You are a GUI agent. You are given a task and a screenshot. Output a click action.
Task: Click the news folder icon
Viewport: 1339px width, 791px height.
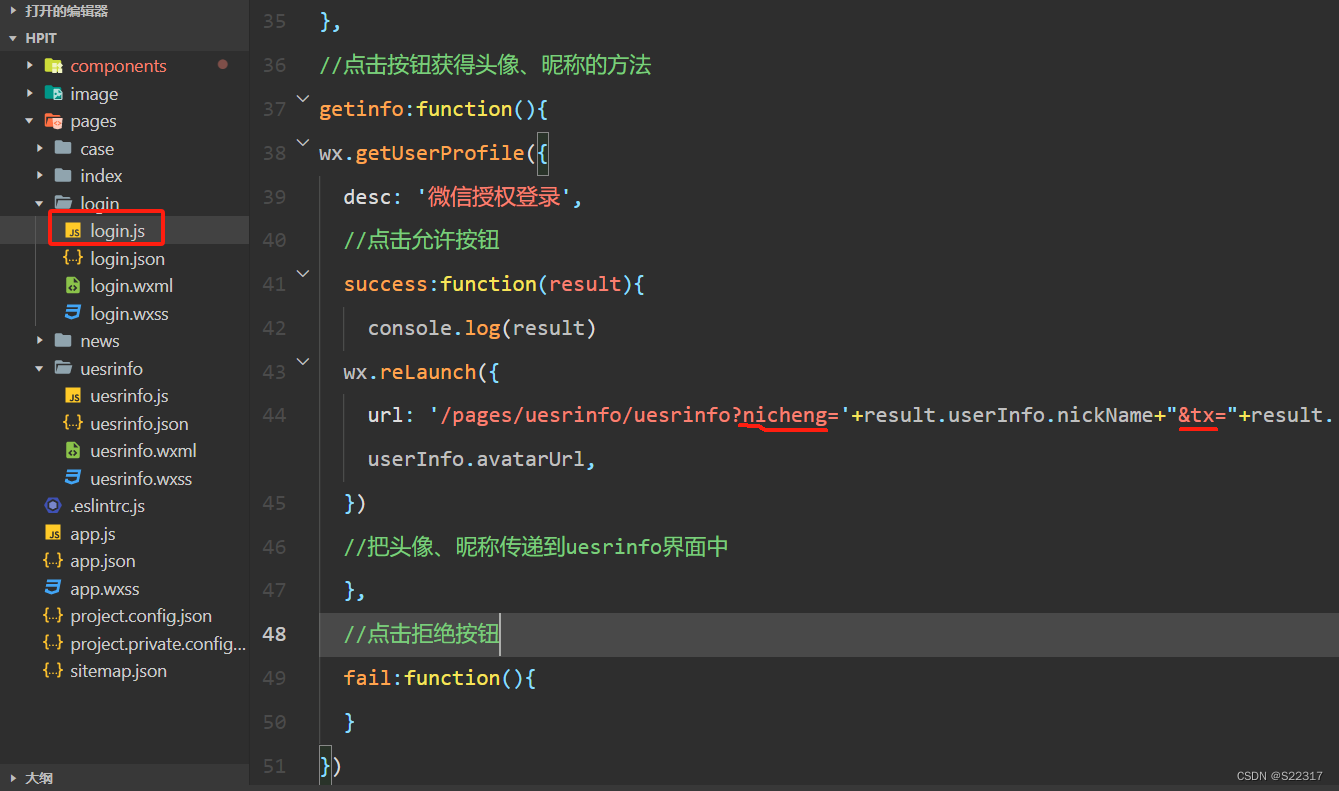pos(63,341)
